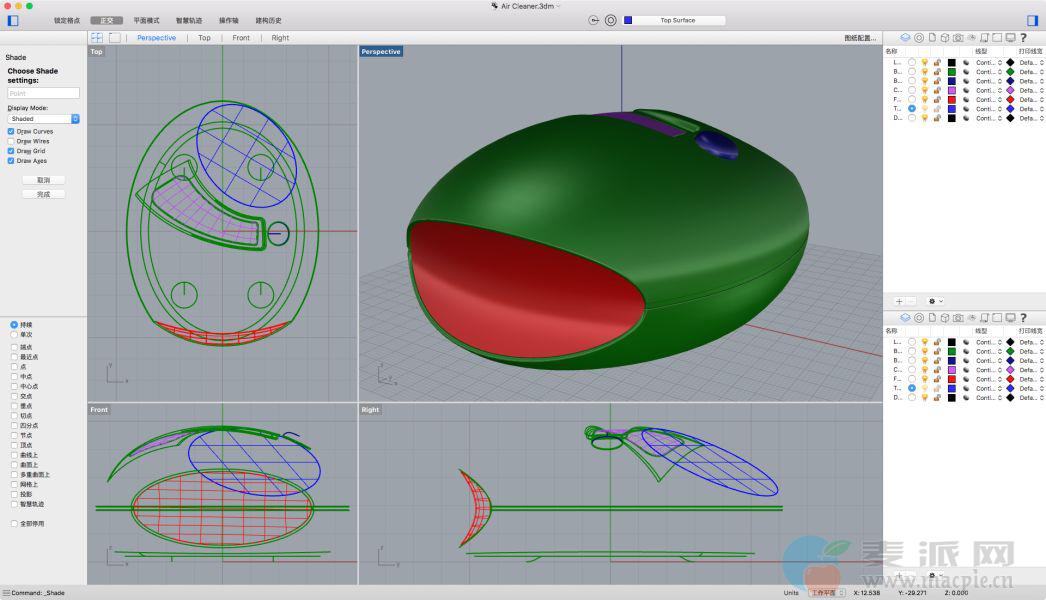Click the lock icon on first layer row
The width and height of the screenshot is (1046, 600).
tap(937, 62)
